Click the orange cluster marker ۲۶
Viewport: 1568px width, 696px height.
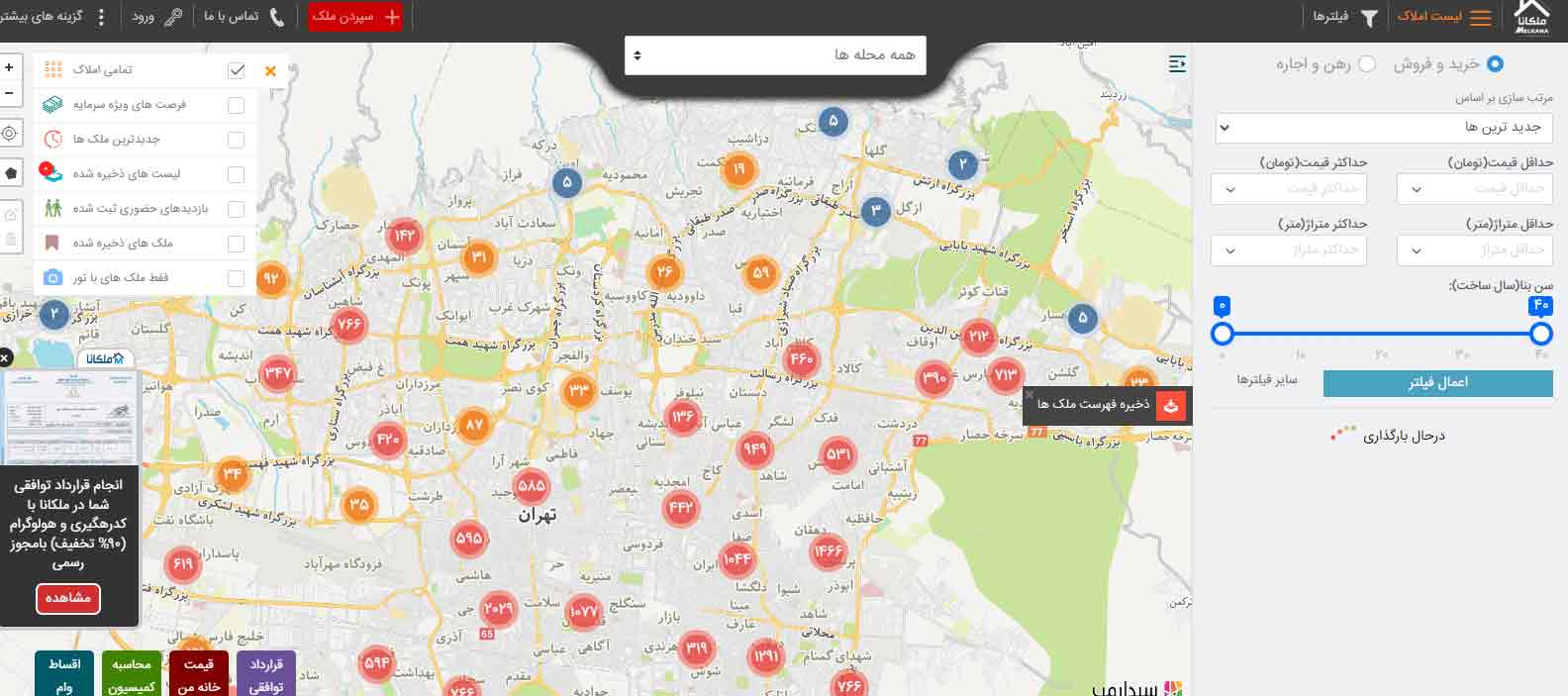pos(664,271)
